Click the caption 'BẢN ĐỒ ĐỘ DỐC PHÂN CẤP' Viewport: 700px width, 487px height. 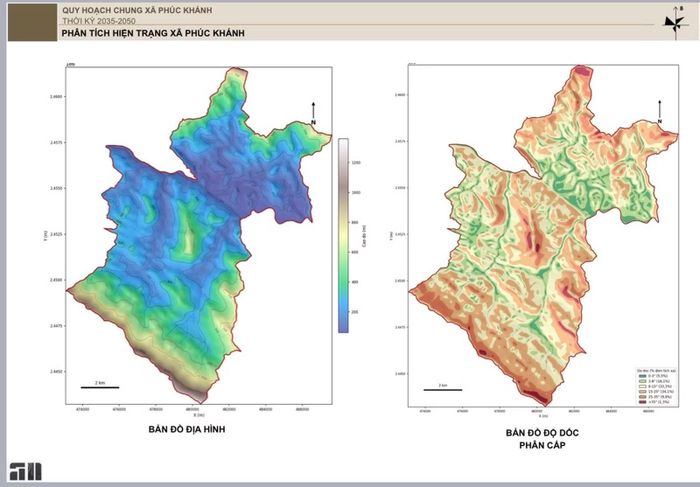542,439
